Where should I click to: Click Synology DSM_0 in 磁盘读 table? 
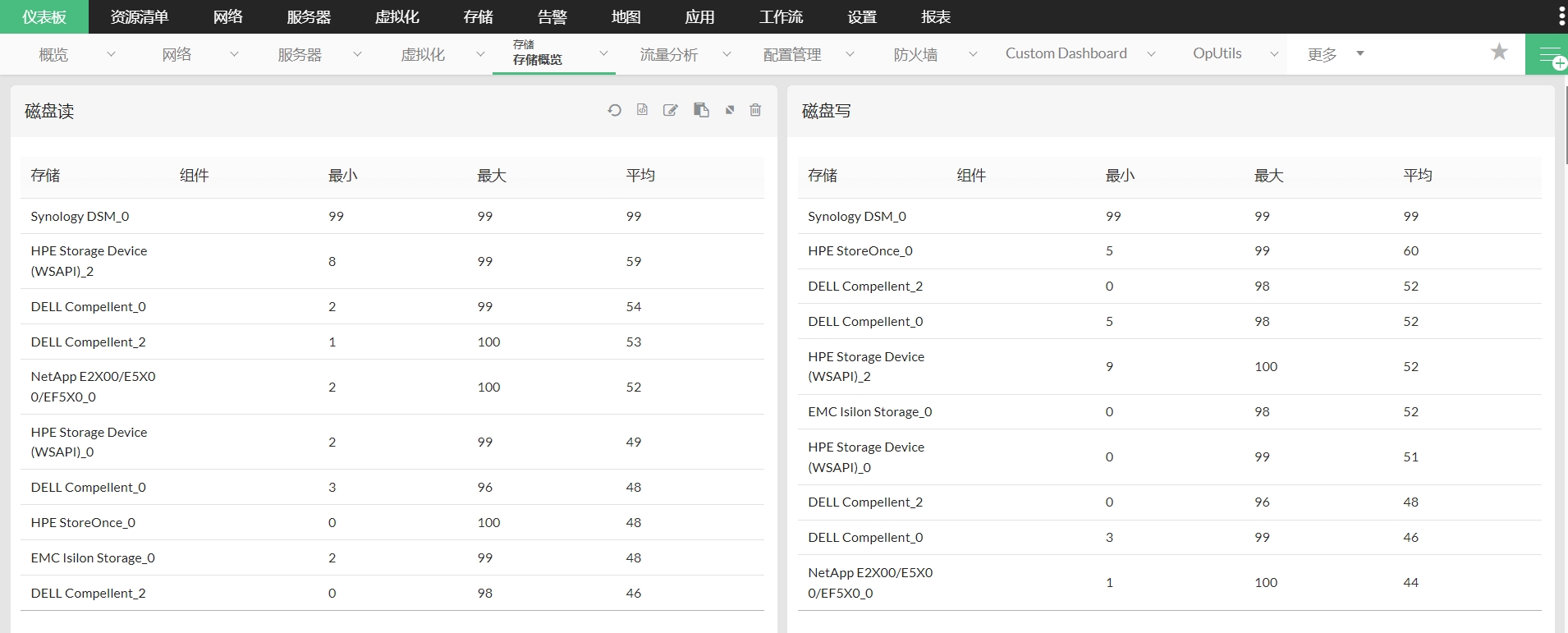[x=80, y=217]
